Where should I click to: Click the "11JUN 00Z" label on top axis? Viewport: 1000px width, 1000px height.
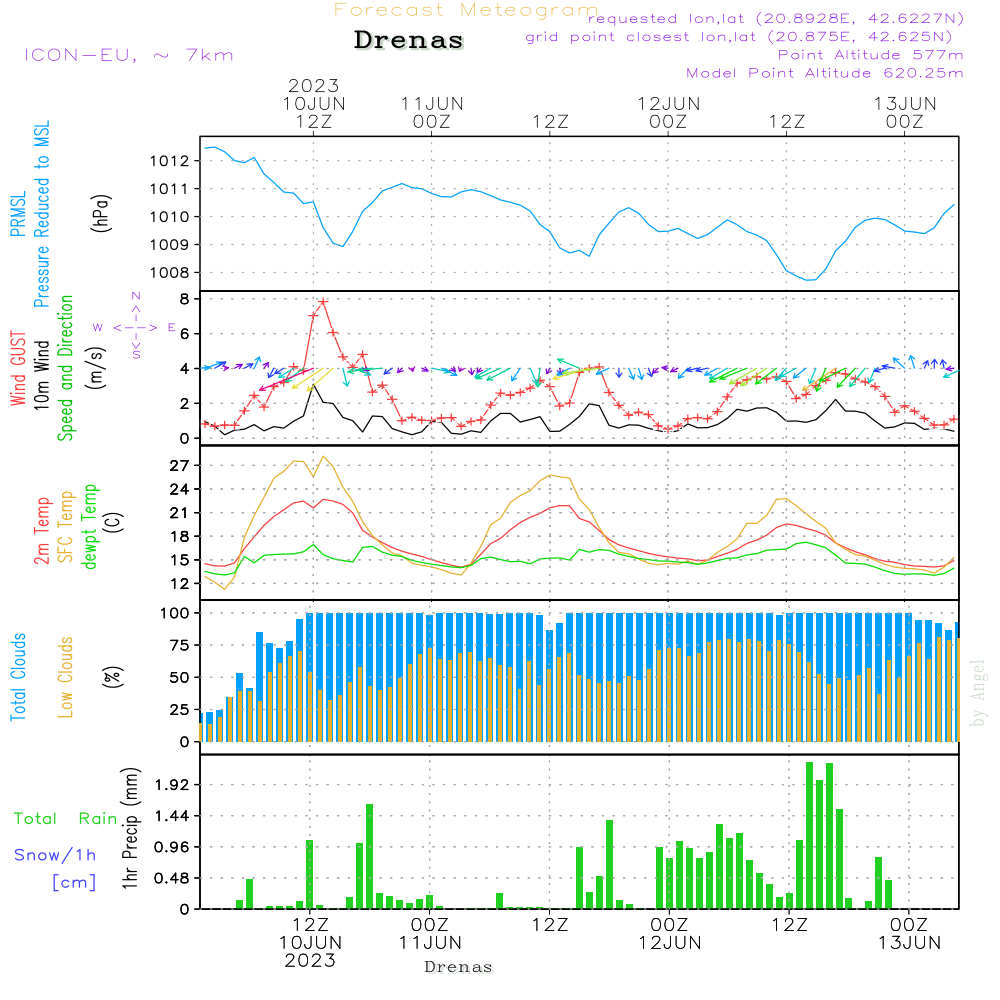point(432,112)
